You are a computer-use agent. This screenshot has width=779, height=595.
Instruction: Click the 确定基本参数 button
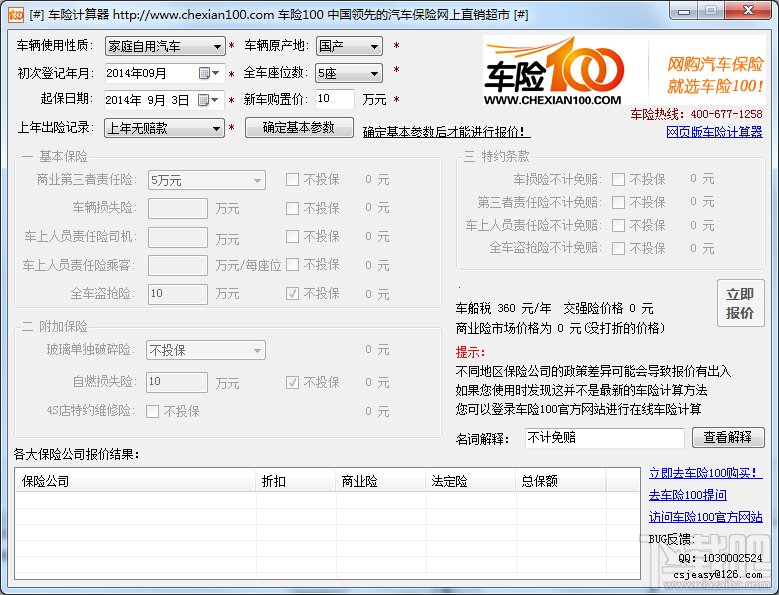(x=299, y=128)
